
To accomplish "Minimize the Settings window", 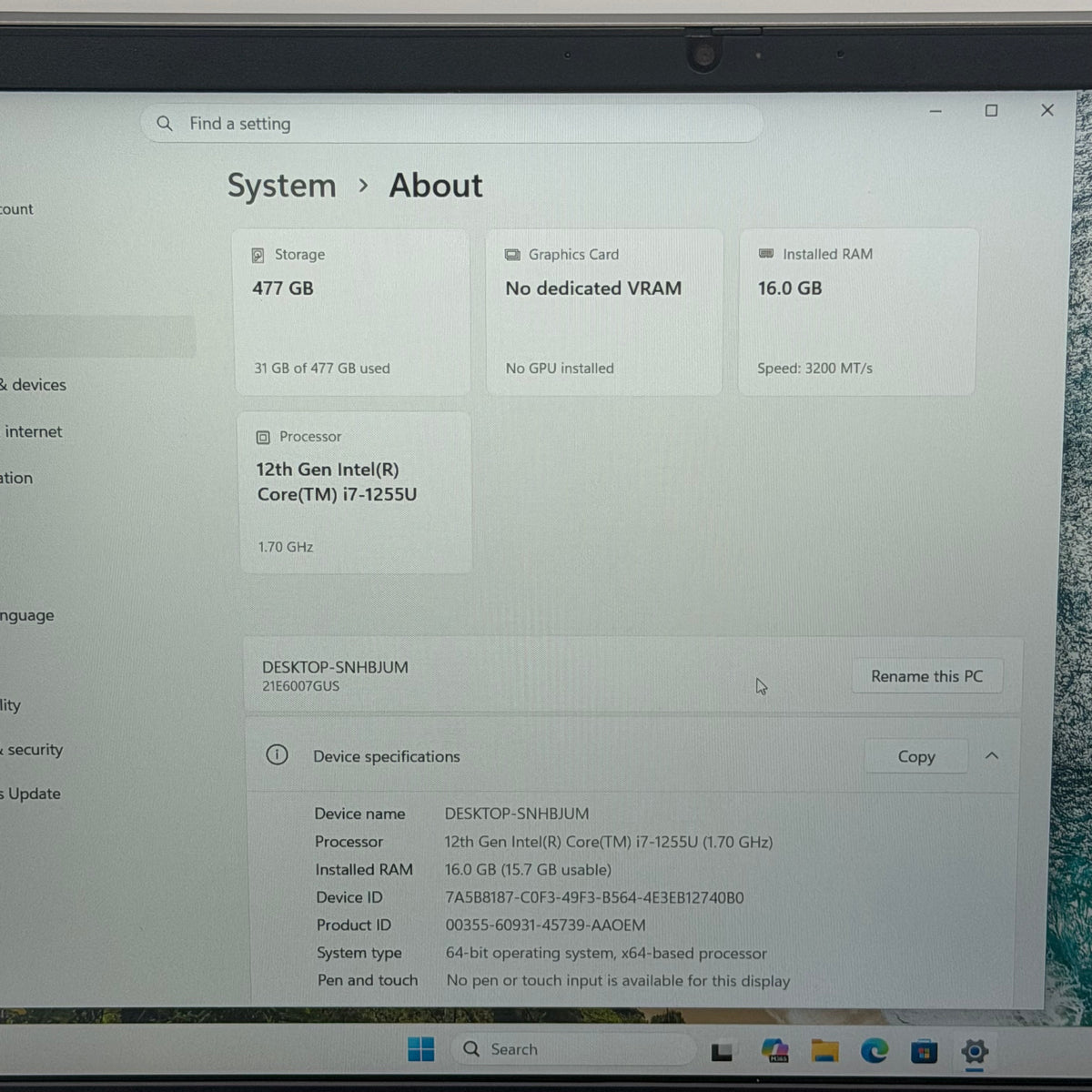I will pos(935,111).
